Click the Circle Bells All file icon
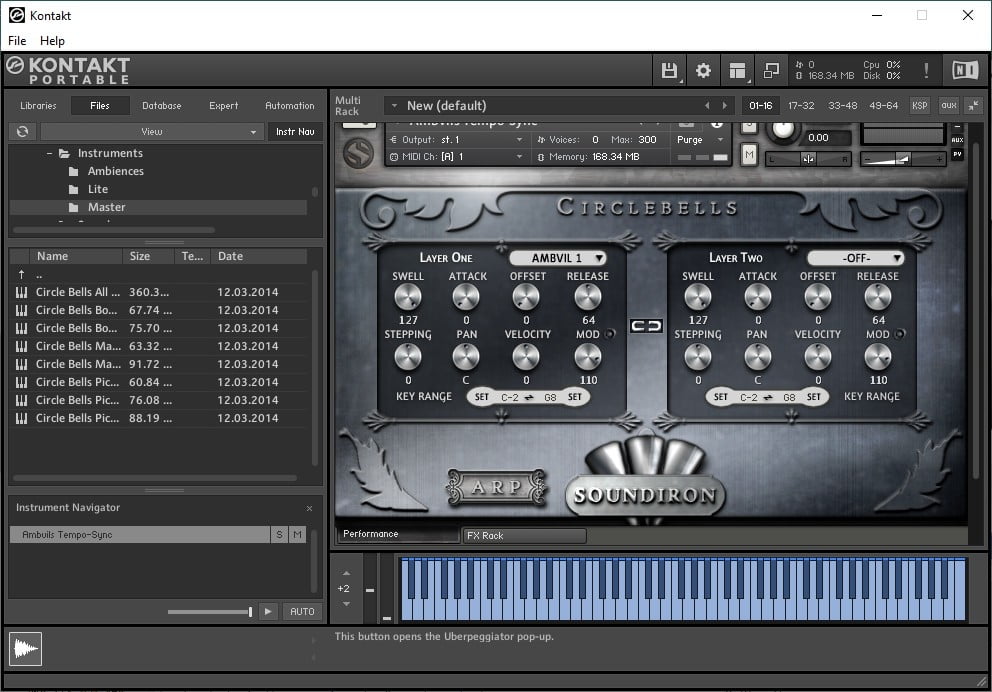The image size is (992, 692). pos(22,292)
